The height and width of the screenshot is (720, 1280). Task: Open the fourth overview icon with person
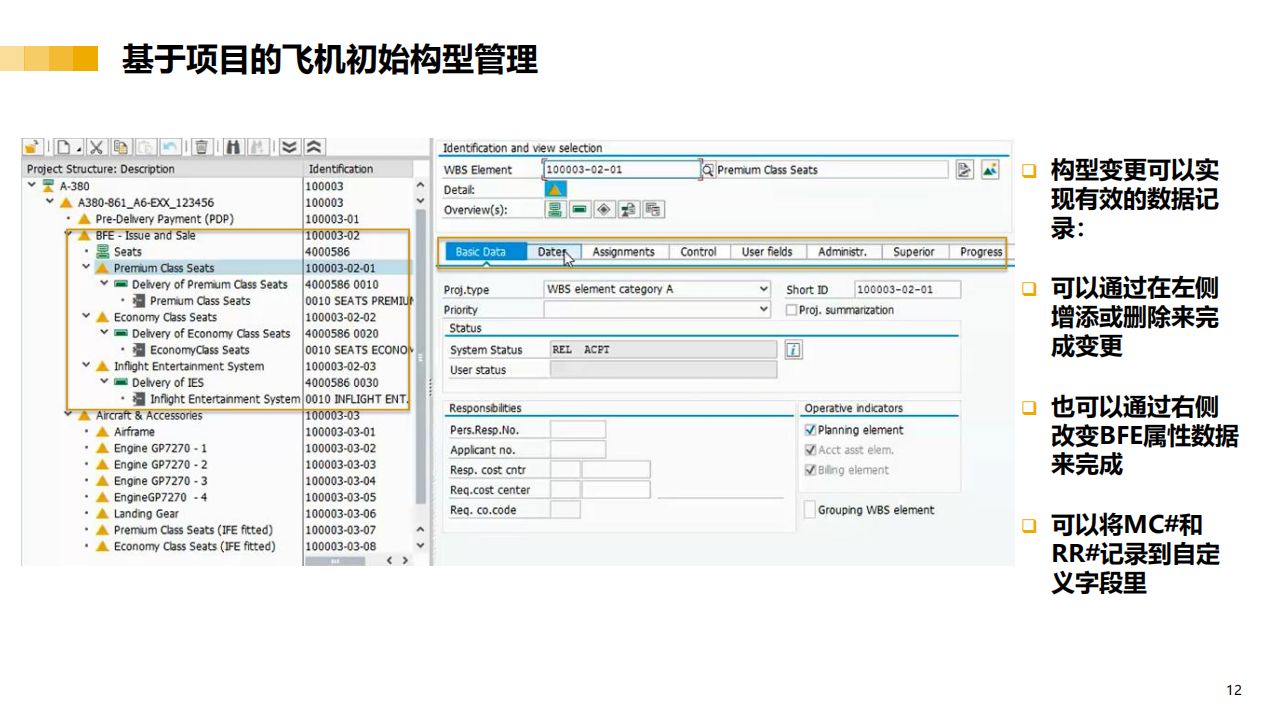[x=628, y=209]
